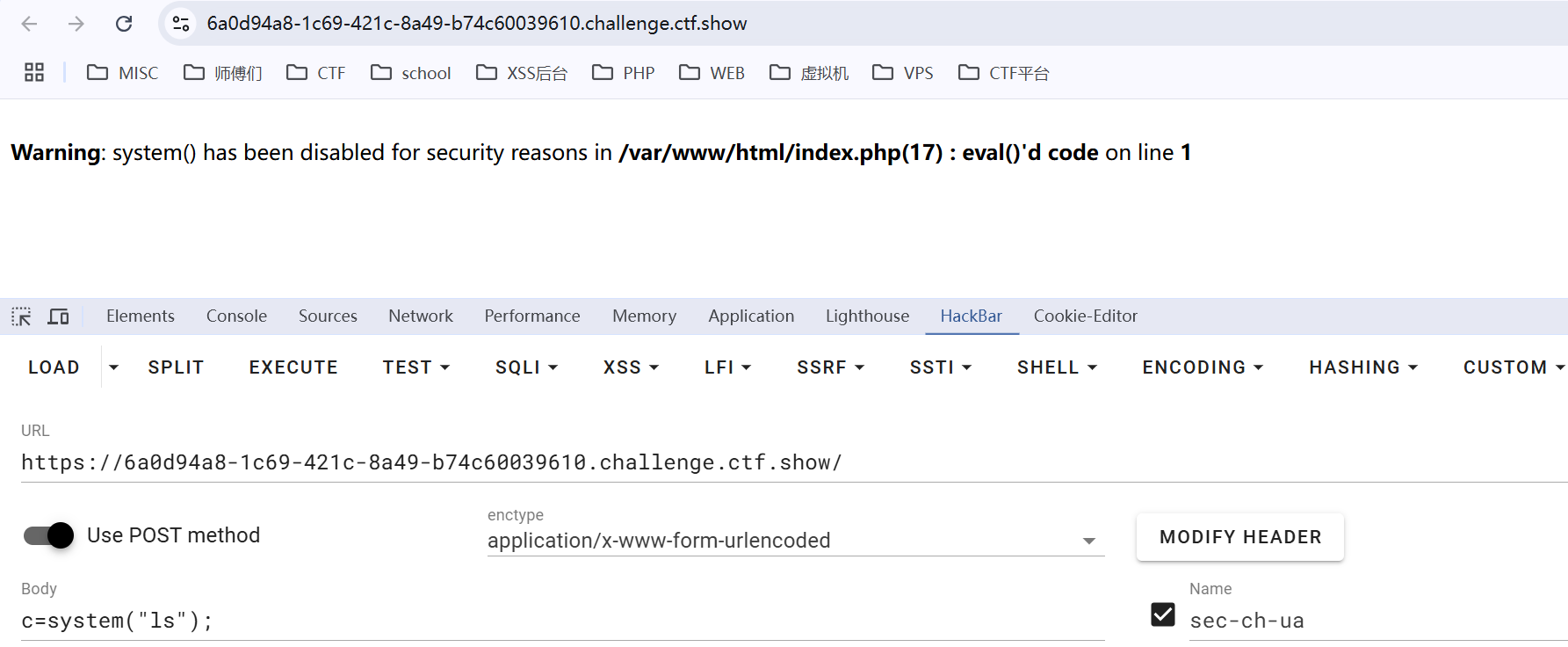Switch to the Network tab
This screenshot has height=647, width=1568.
coord(421,316)
